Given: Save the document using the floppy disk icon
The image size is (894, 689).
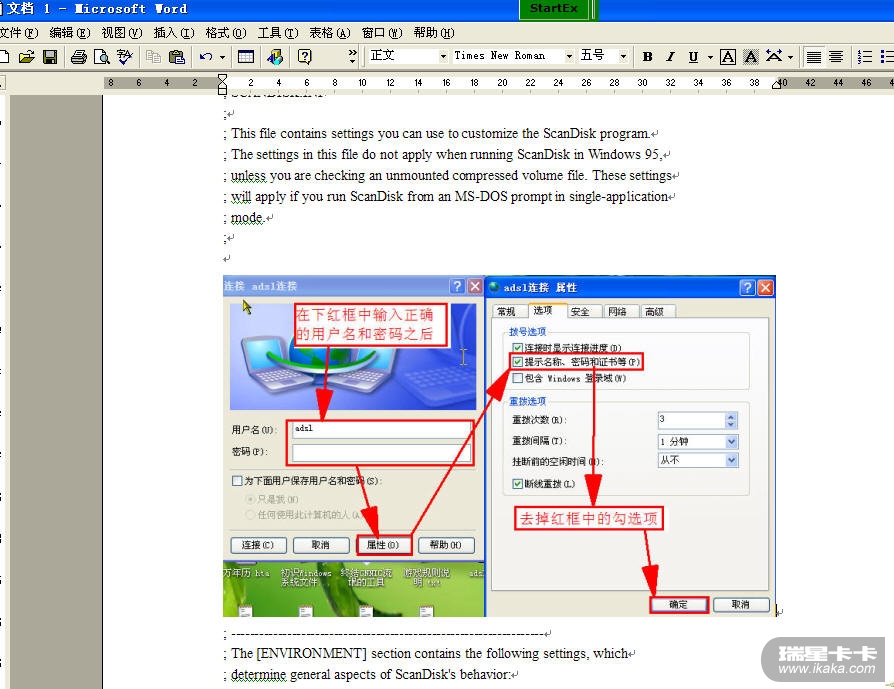Looking at the screenshot, I should click(50, 56).
